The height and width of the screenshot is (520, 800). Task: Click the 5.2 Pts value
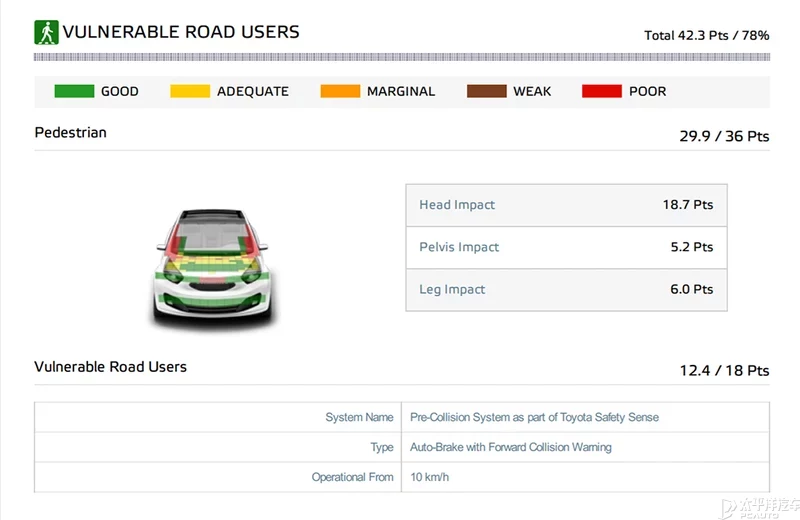click(692, 247)
